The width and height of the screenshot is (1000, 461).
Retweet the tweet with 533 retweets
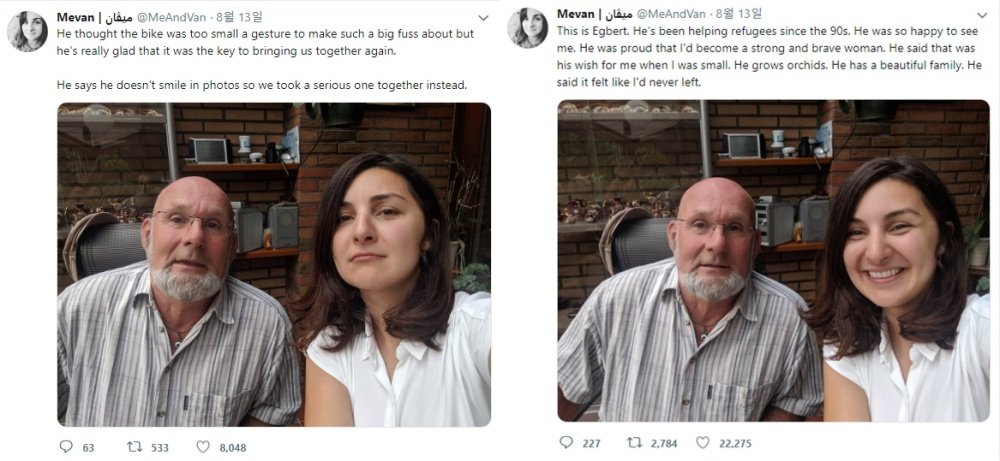pos(135,447)
